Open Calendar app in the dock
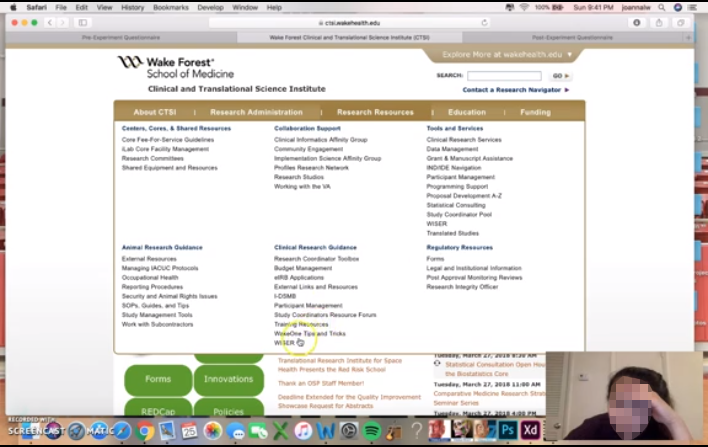 (190, 431)
